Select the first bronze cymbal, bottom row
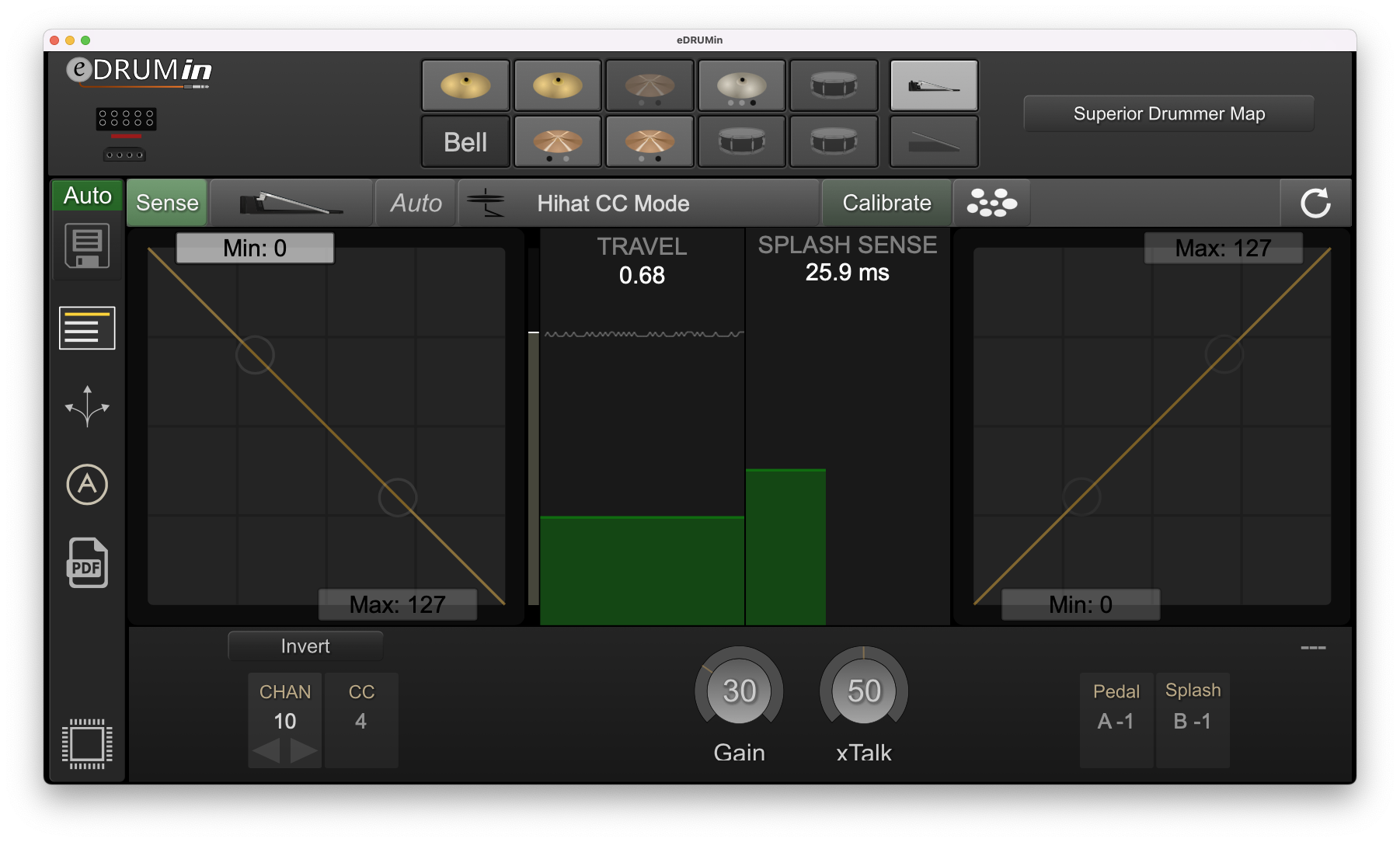This screenshot has width=1400, height=842. pos(557,142)
